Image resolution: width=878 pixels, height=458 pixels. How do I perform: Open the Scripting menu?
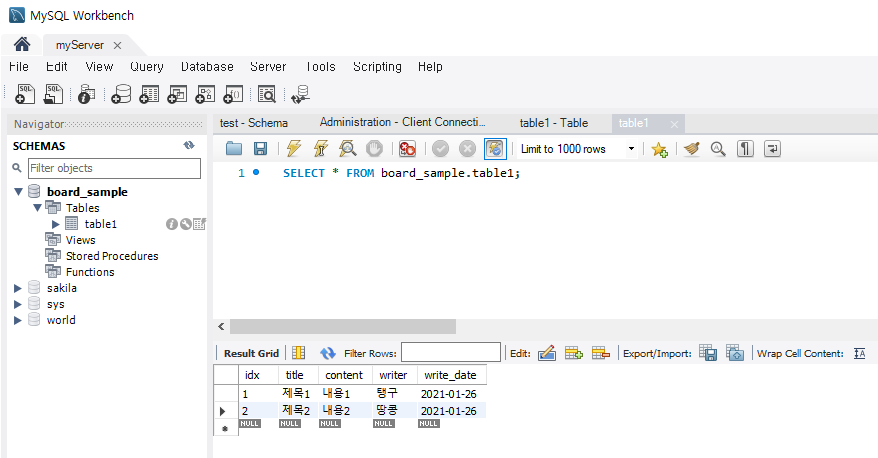[377, 67]
